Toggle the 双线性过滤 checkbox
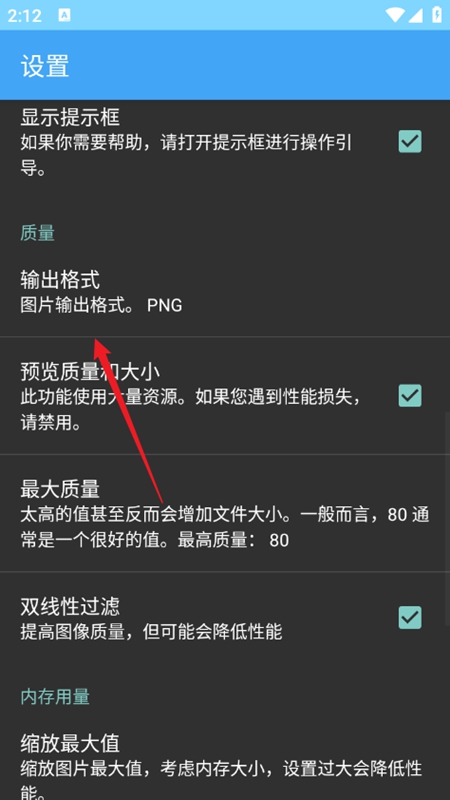The width and height of the screenshot is (450, 800). 410,617
